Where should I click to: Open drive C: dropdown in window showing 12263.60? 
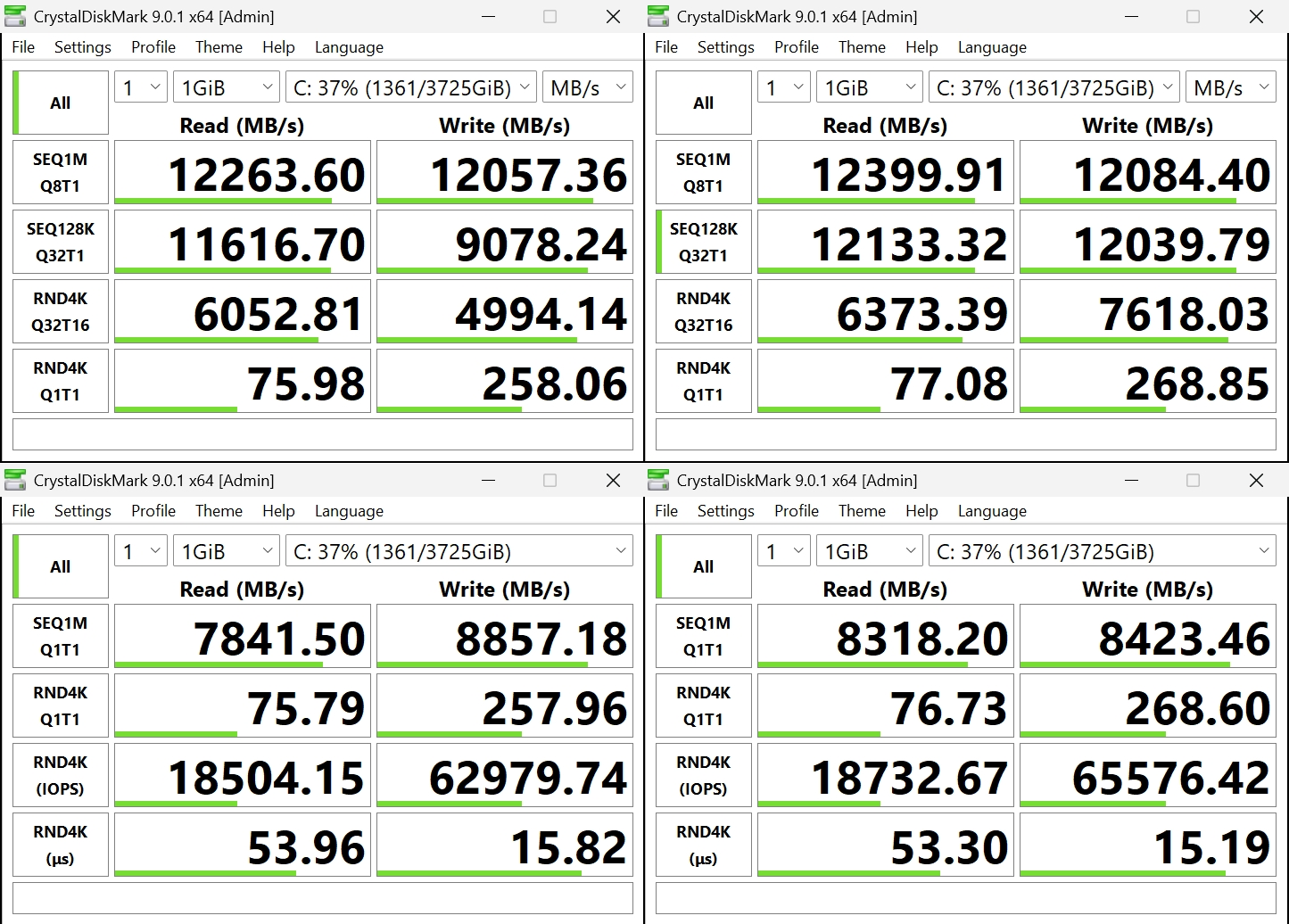[411, 87]
